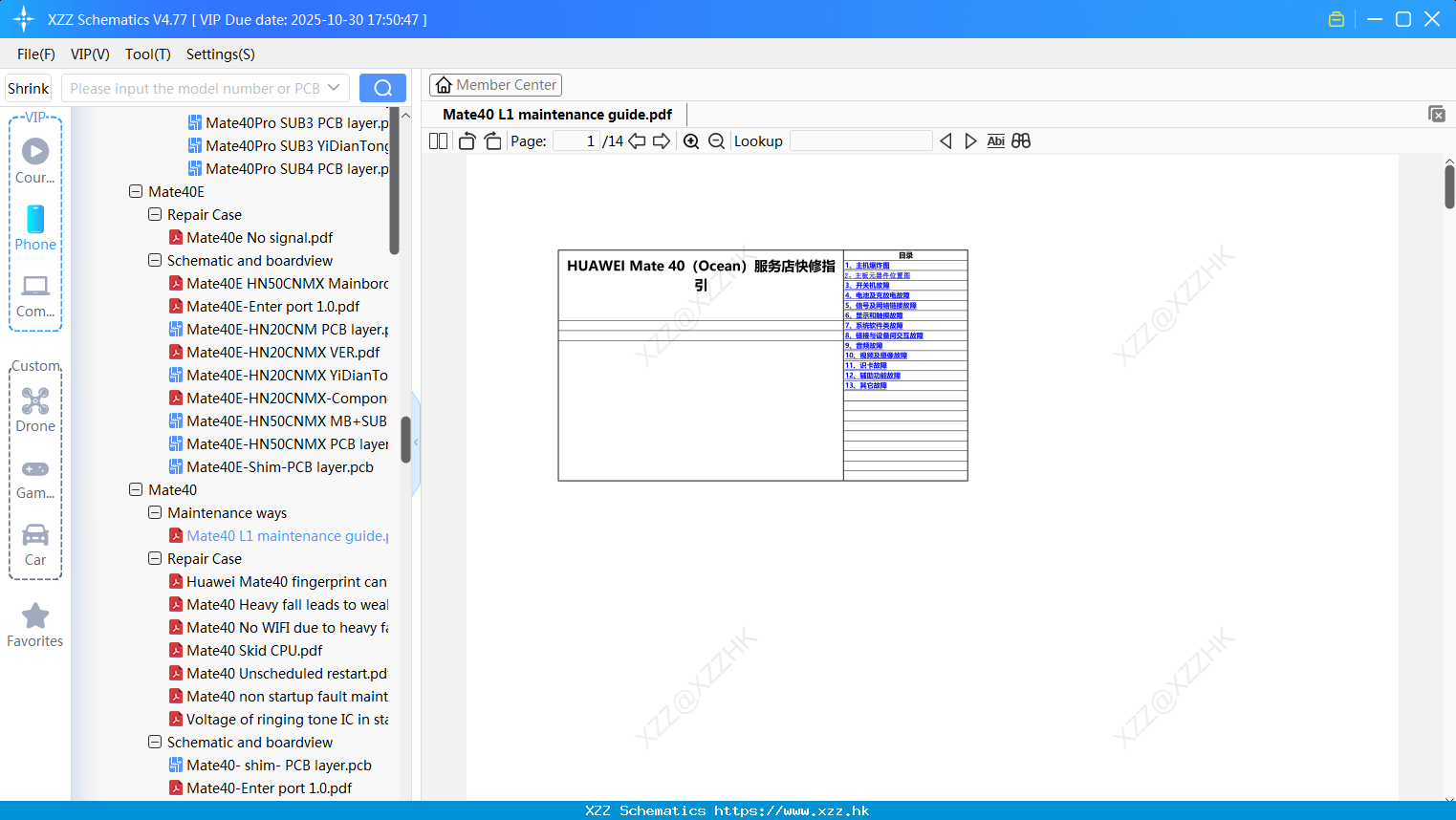This screenshot has height=820, width=1456.
Task: Collapse Repair Case under Mate40E
Action: click(x=155, y=215)
